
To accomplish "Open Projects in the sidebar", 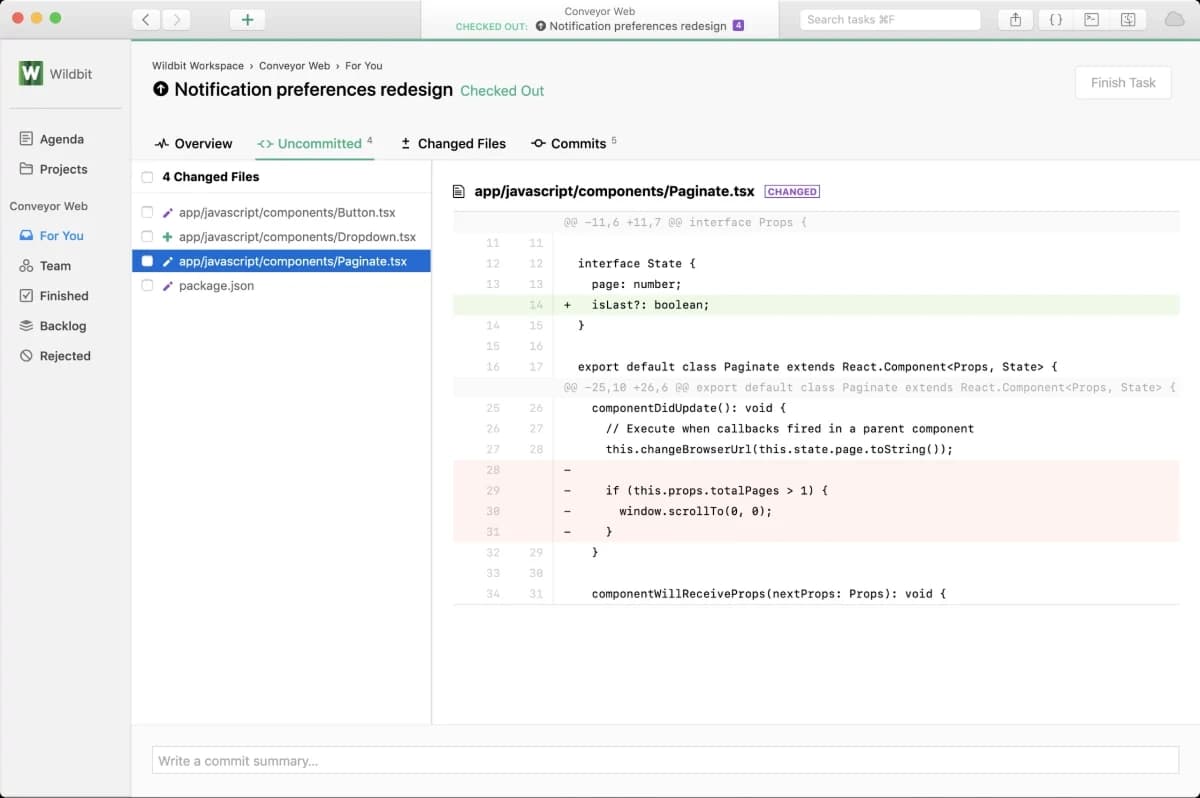I will 54,169.
